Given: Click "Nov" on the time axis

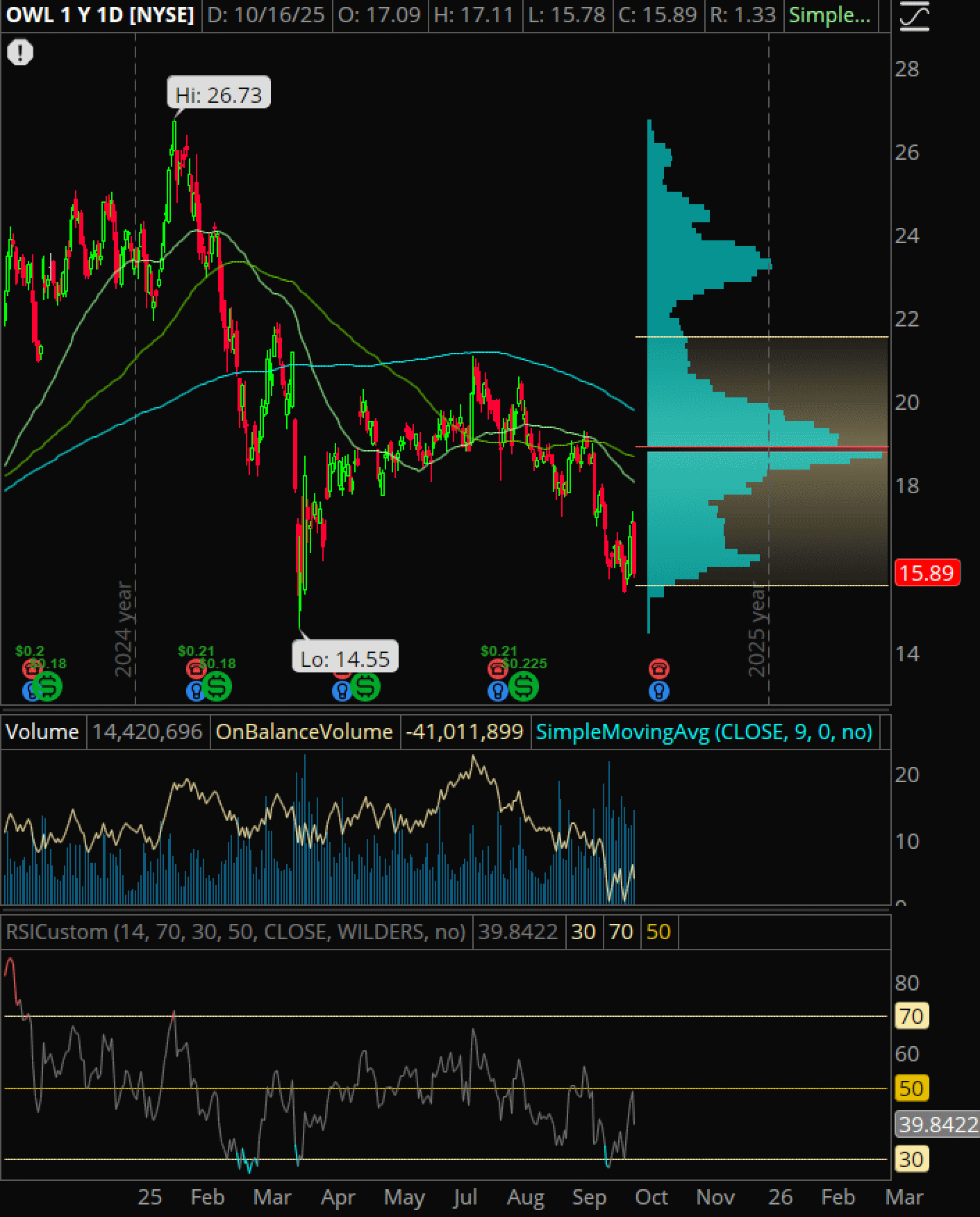Looking at the screenshot, I should (715, 1197).
